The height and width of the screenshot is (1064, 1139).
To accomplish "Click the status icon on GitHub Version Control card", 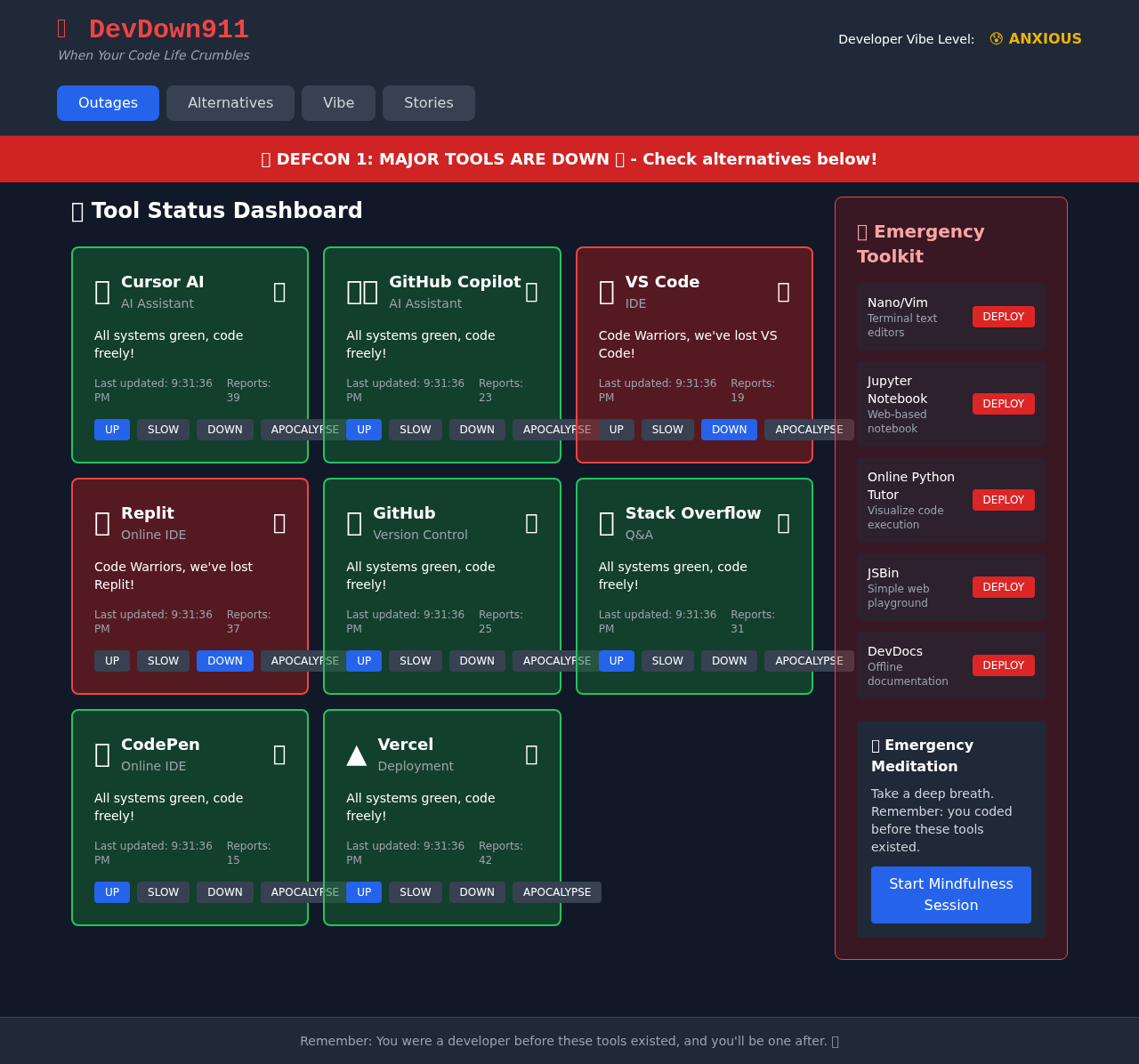I will [x=531, y=523].
